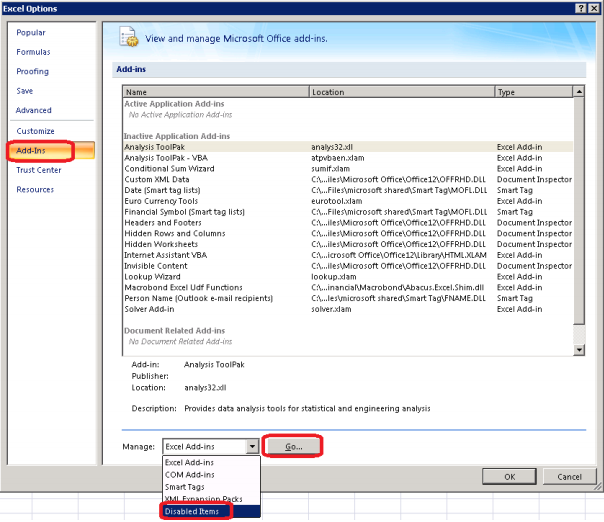Select the Financial Symbol (Smart tag lists) row
This screenshot has width=604, height=522.
click(348, 212)
